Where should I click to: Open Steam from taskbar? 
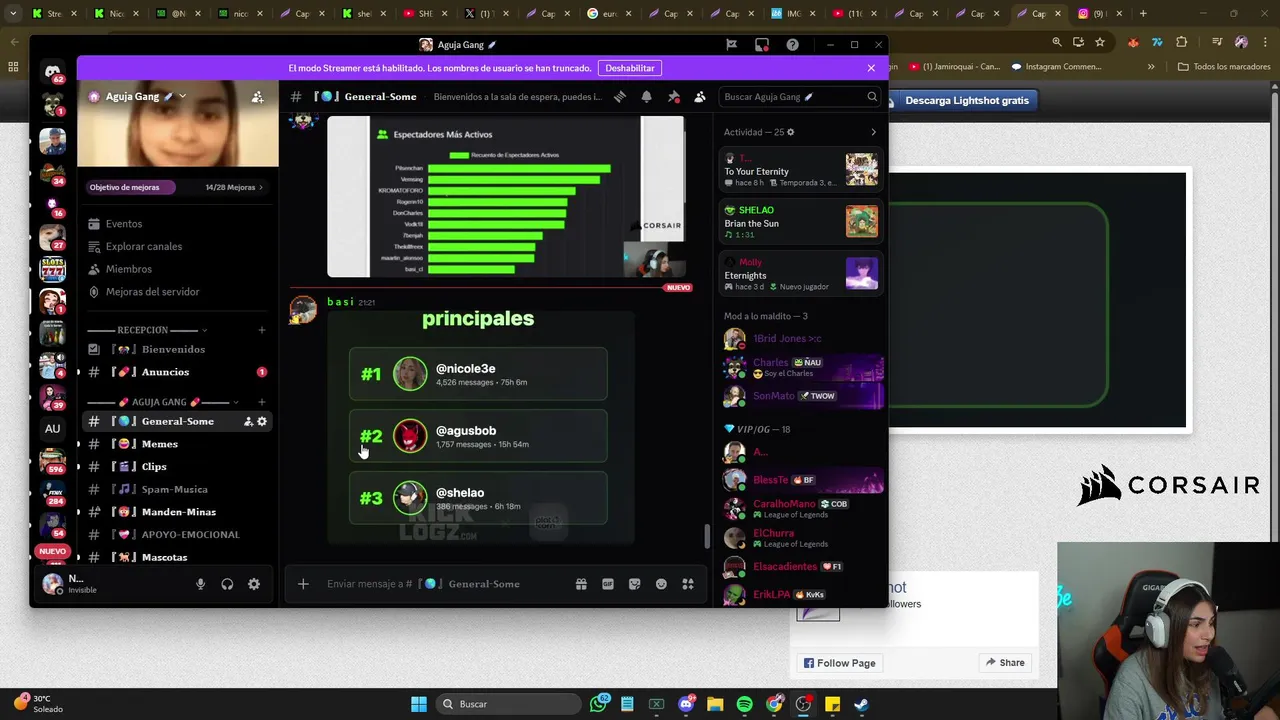tap(861, 704)
